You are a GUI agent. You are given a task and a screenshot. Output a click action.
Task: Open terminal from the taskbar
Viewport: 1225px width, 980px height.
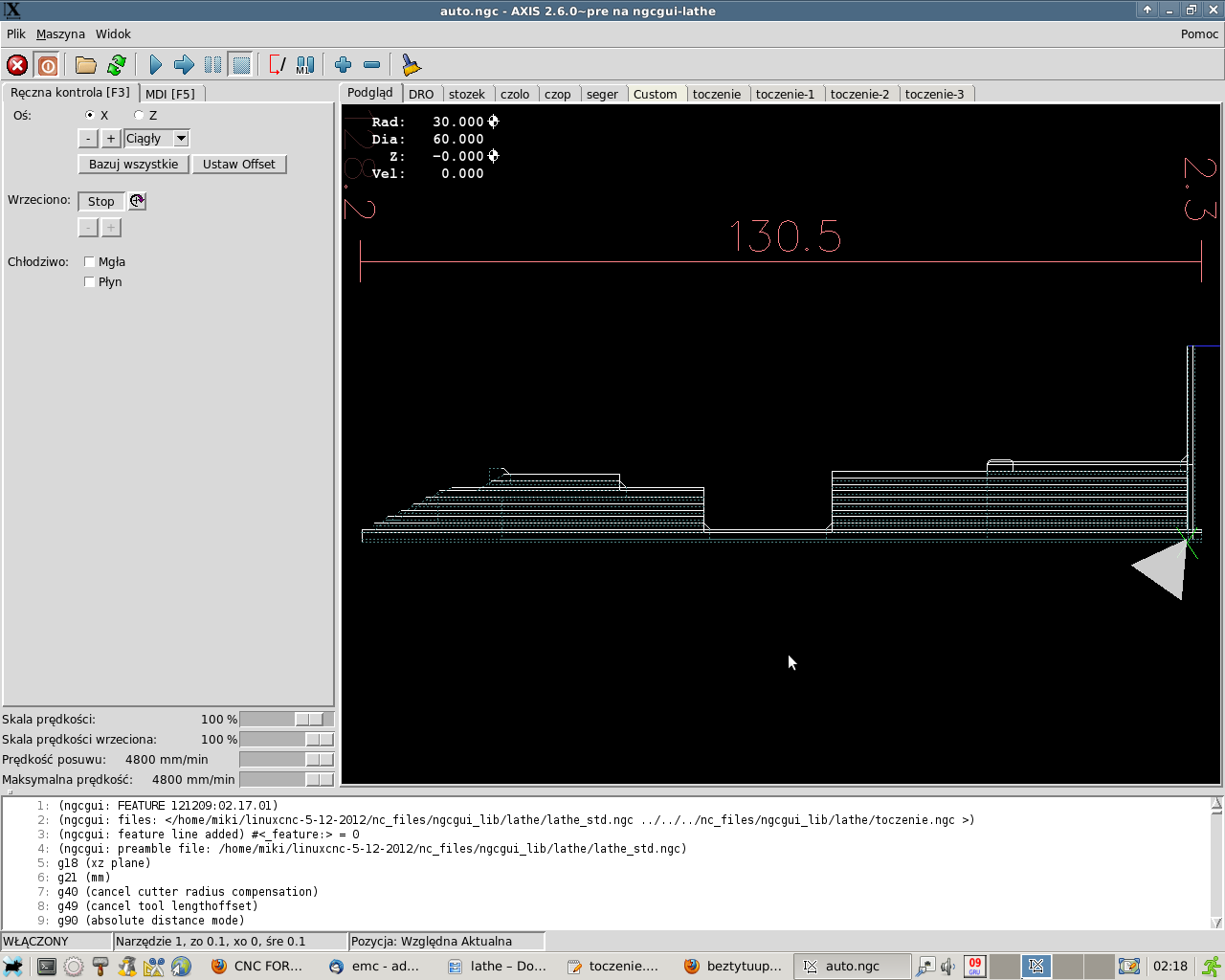pyautogui.click(x=46, y=967)
